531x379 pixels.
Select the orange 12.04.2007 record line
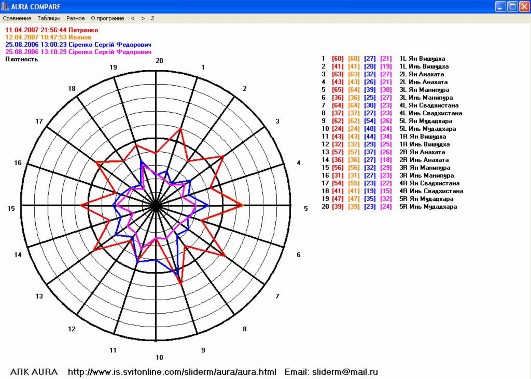[x=48, y=37]
